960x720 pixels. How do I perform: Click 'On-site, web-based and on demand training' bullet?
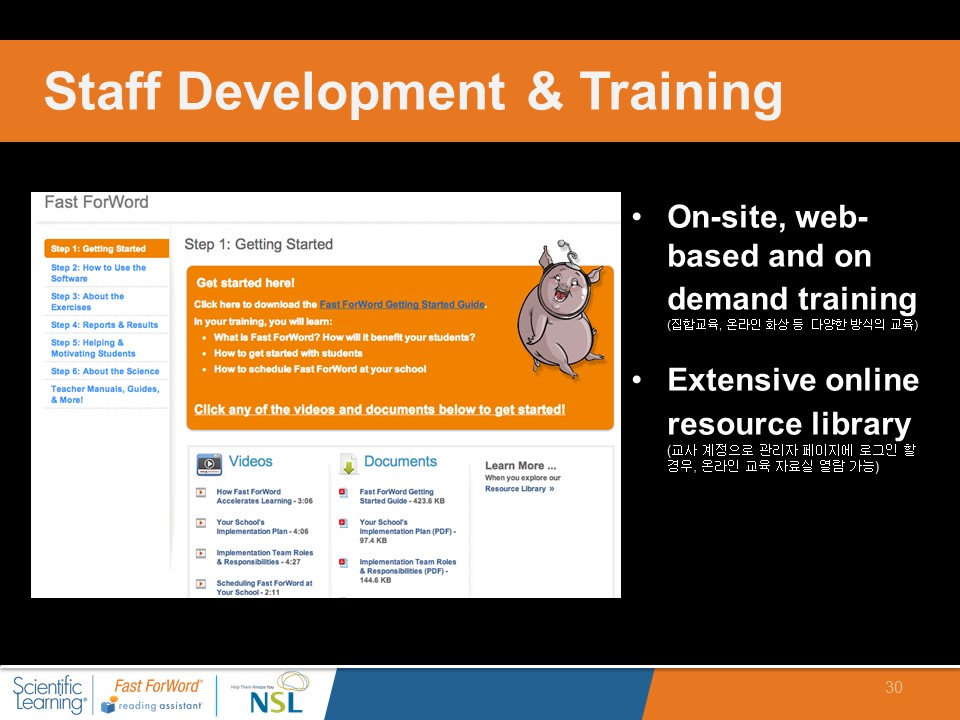792,258
